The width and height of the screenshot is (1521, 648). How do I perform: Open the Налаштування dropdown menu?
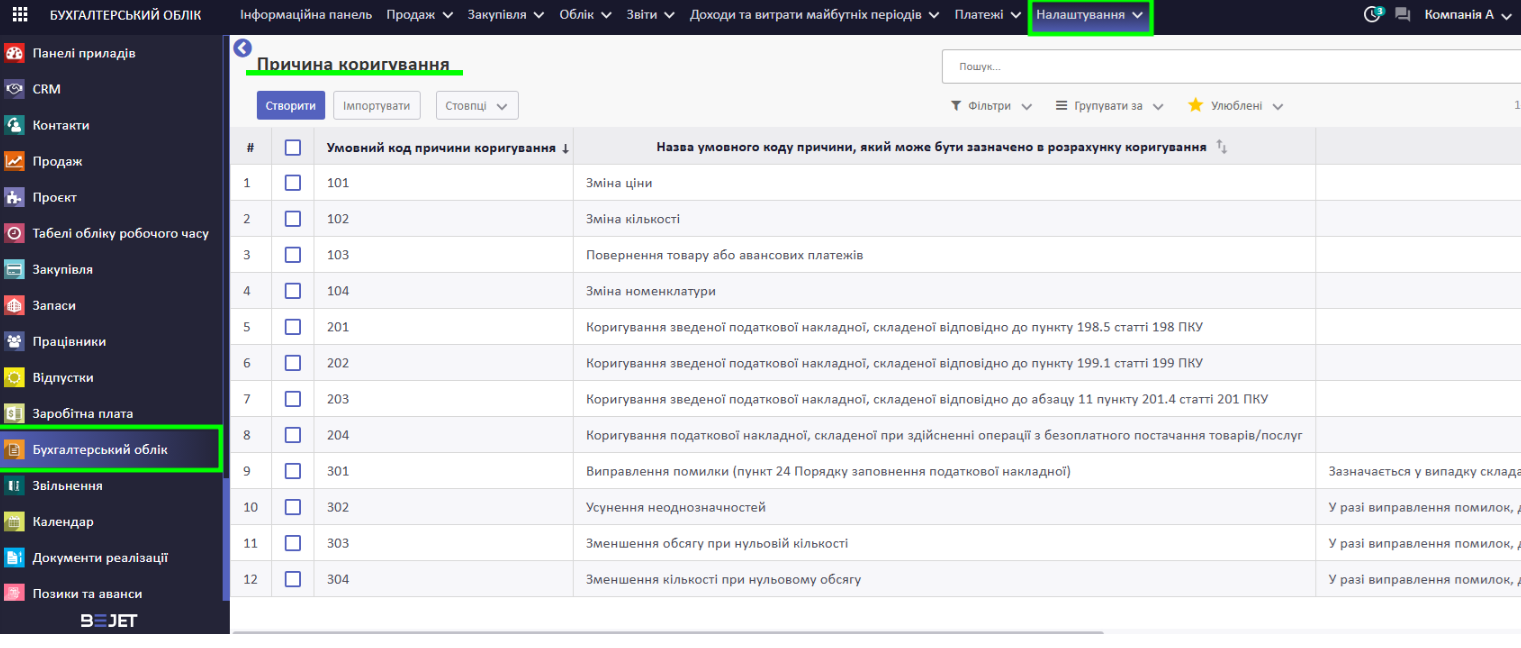(1090, 15)
